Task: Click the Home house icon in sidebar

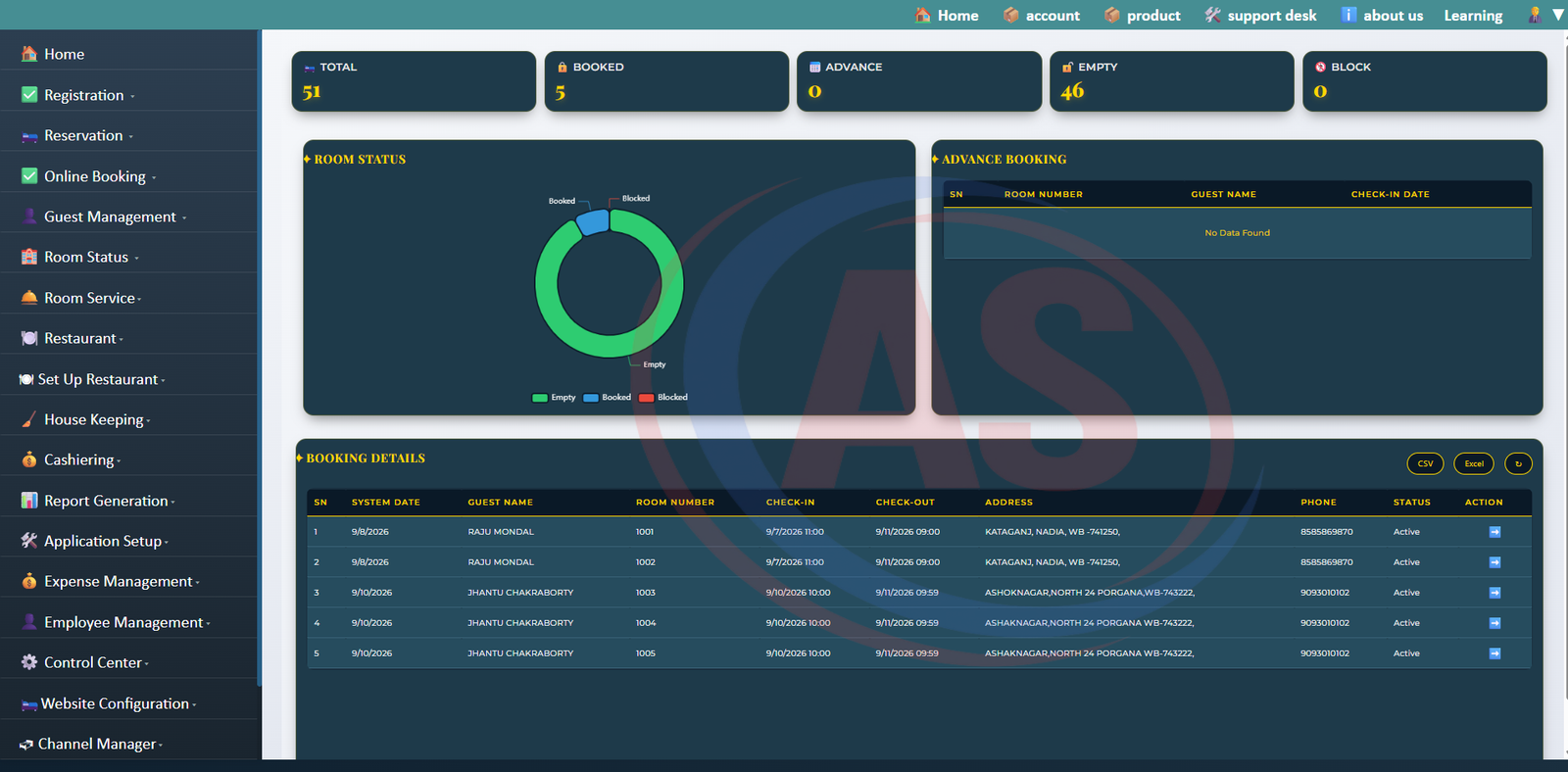Action: point(29,54)
